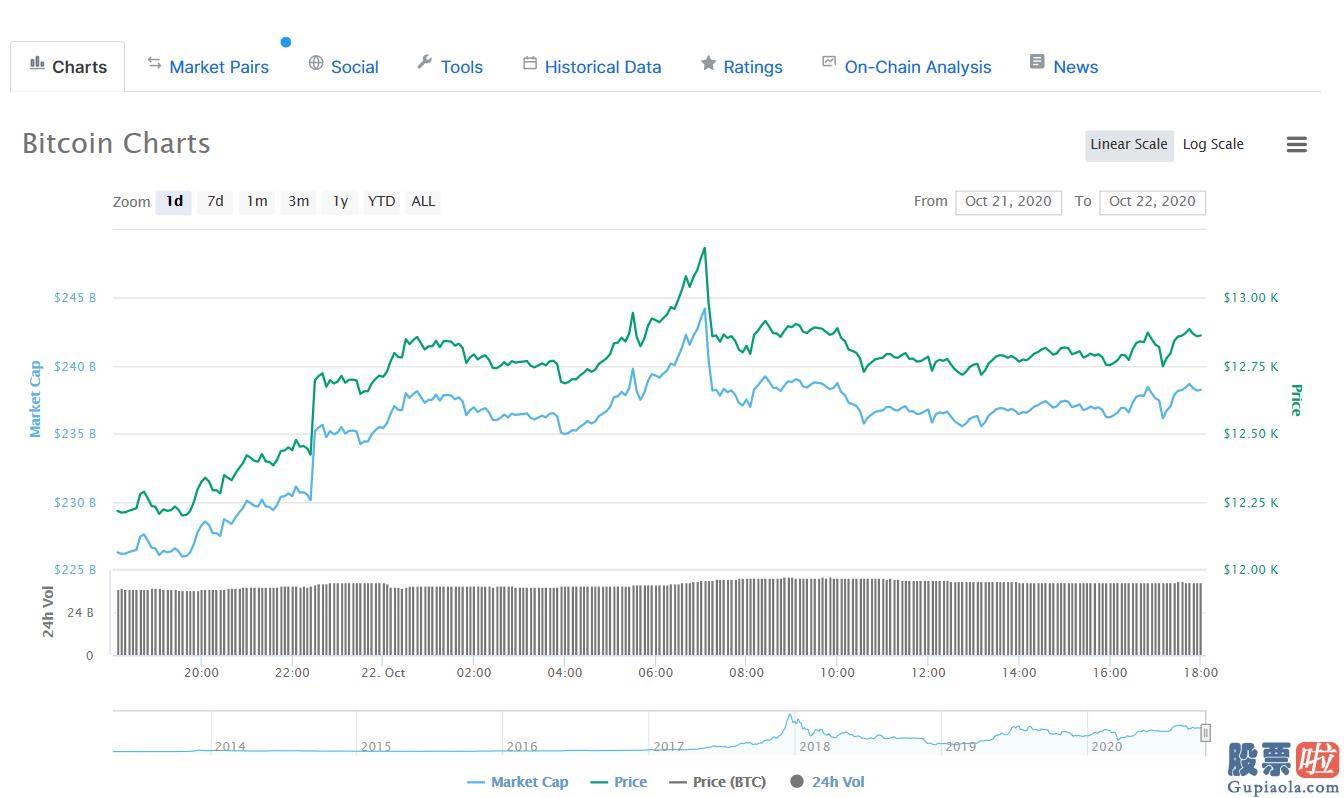Open the Ratings tab
The width and height of the screenshot is (1344, 798).
click(x=741, y=67)
